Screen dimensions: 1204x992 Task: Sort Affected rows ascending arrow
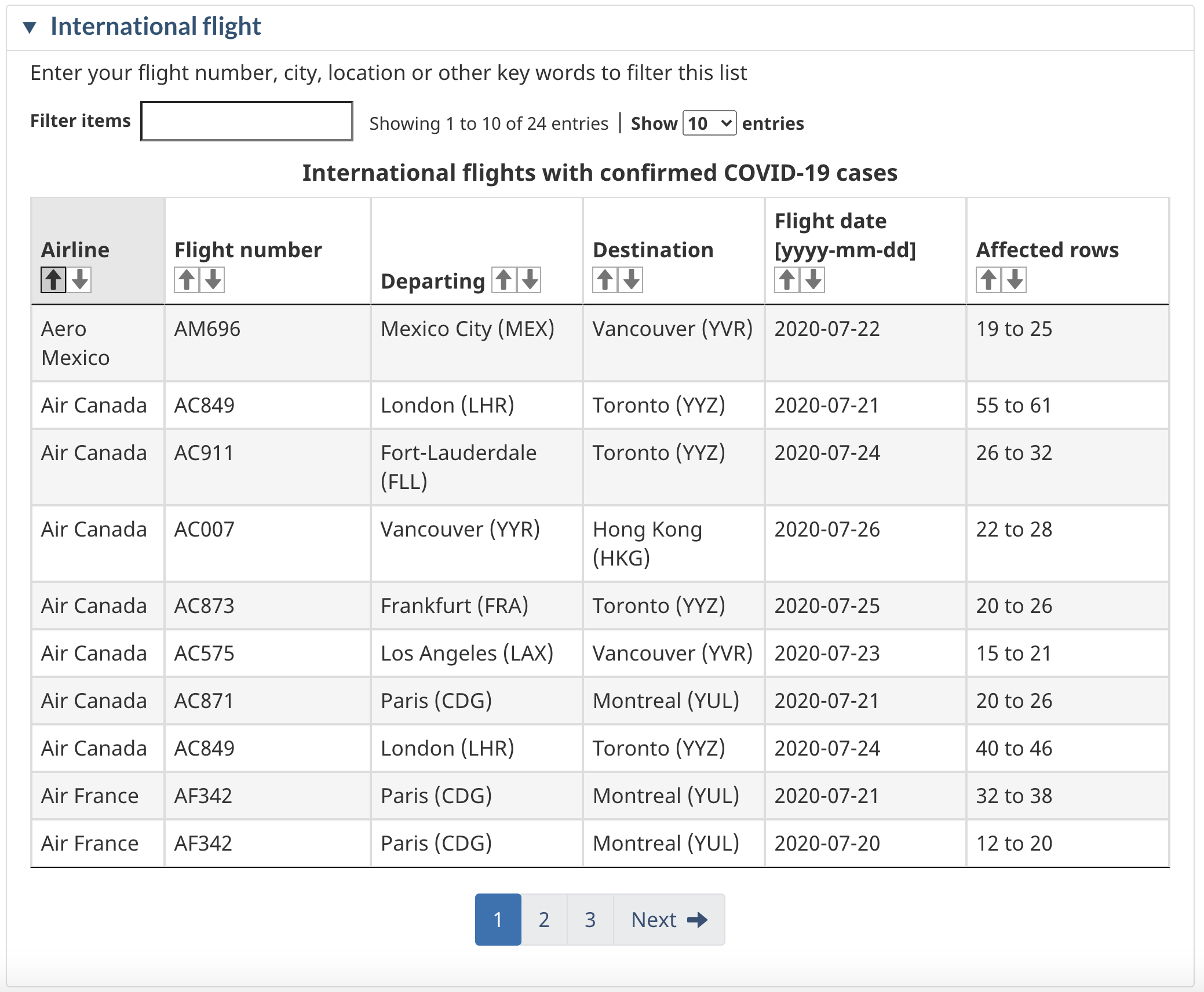click(x=988, y=280)
